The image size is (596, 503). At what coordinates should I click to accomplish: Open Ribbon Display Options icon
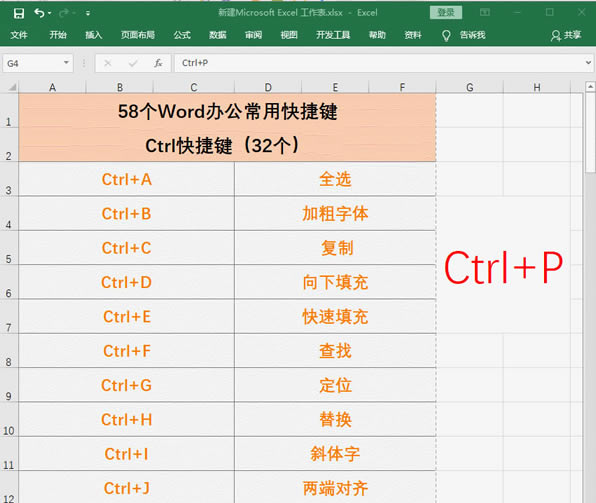tap(485, 13)
